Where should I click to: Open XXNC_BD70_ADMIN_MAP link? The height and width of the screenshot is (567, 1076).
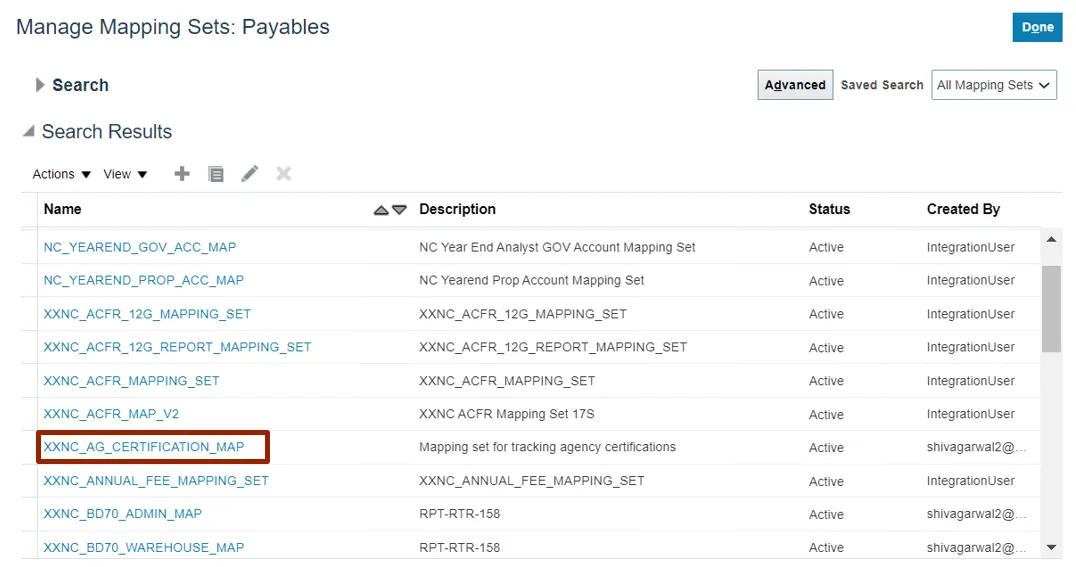pos(123,514)
